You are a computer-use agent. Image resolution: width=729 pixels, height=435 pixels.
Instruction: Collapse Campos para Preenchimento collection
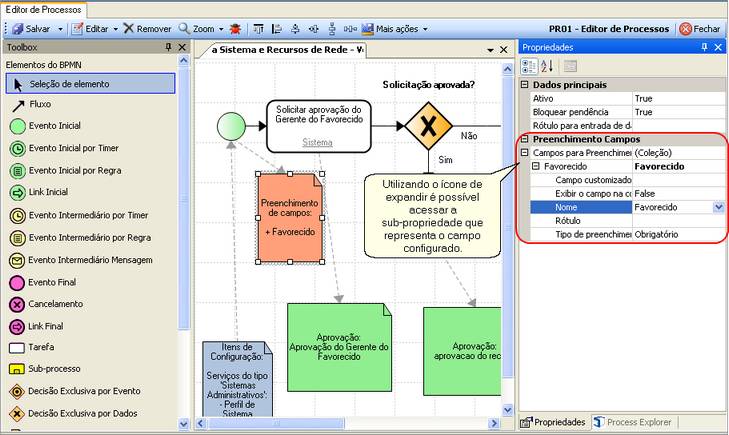[x=524, y=152]
